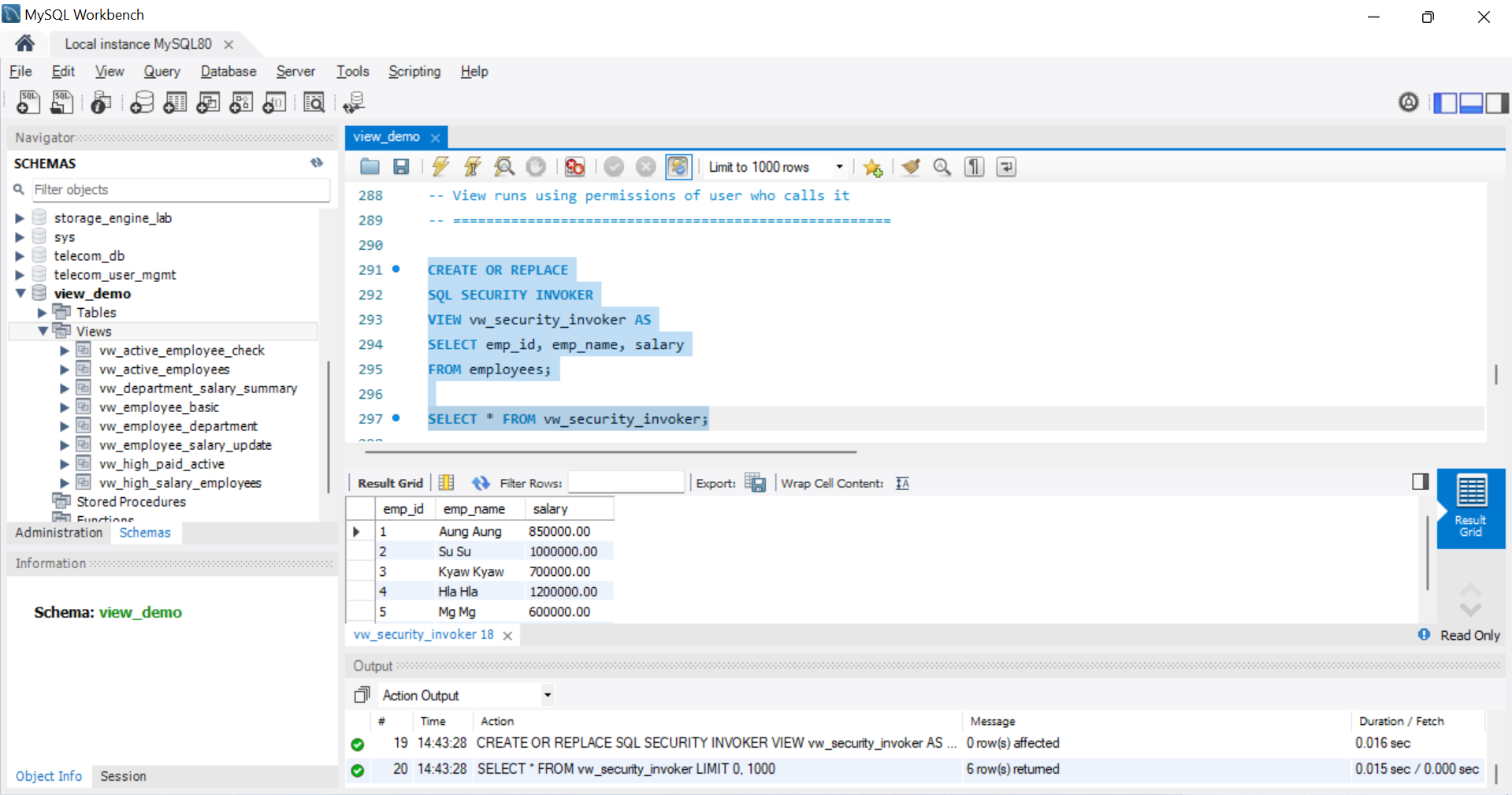Toggle stop-on-error execution icon
This screenshot has height=795, width=1512.
click(575, 167)
